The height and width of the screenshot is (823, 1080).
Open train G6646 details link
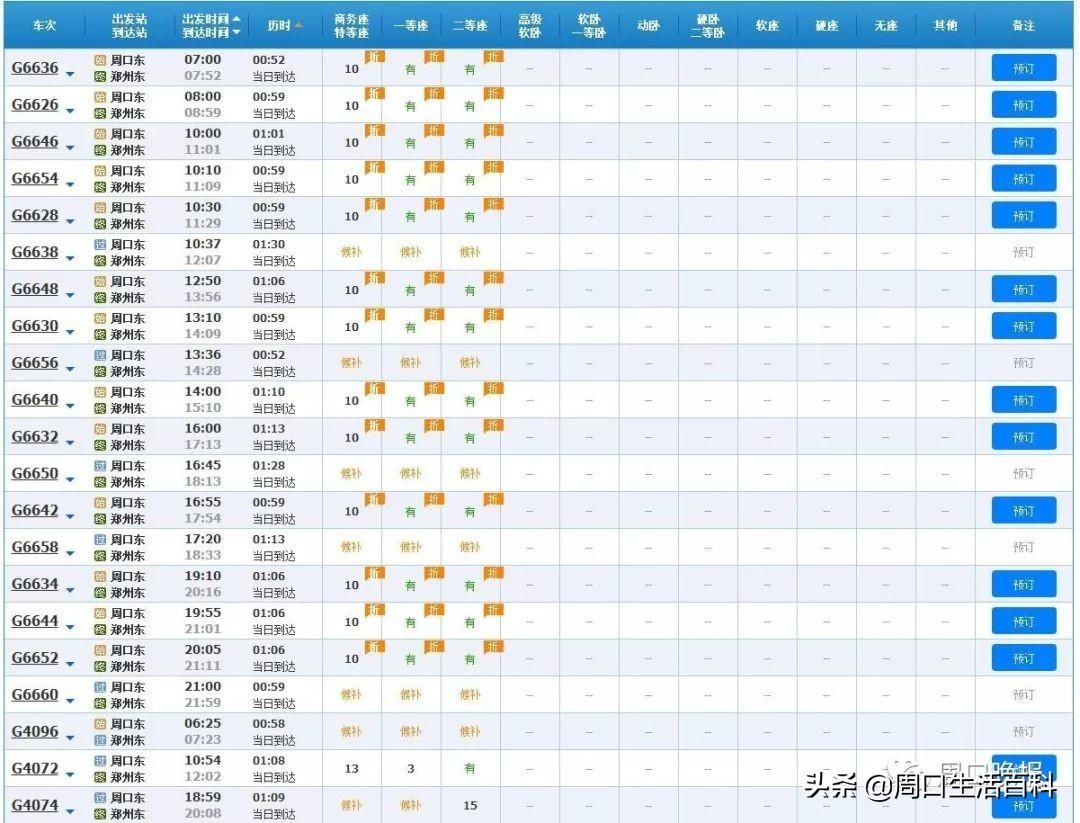point(34,141)
